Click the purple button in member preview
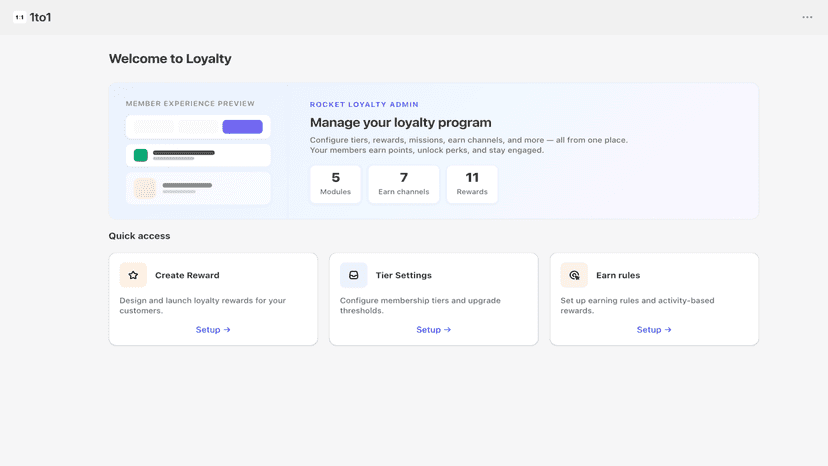 (242, 127)
